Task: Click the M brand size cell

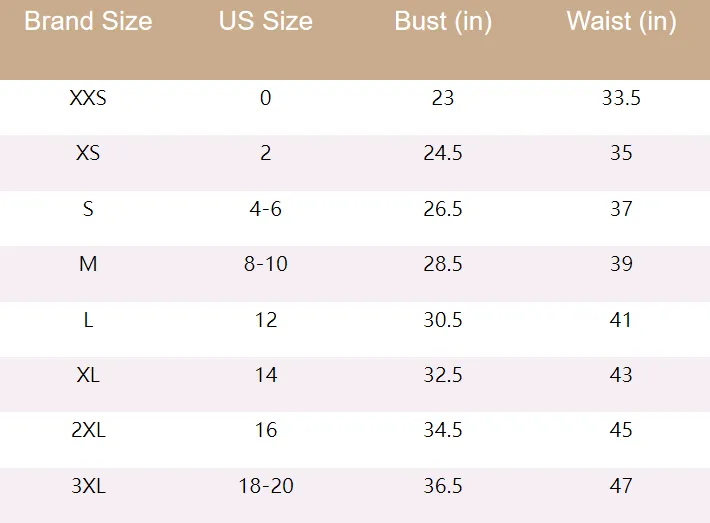Action: click(88, 264)
